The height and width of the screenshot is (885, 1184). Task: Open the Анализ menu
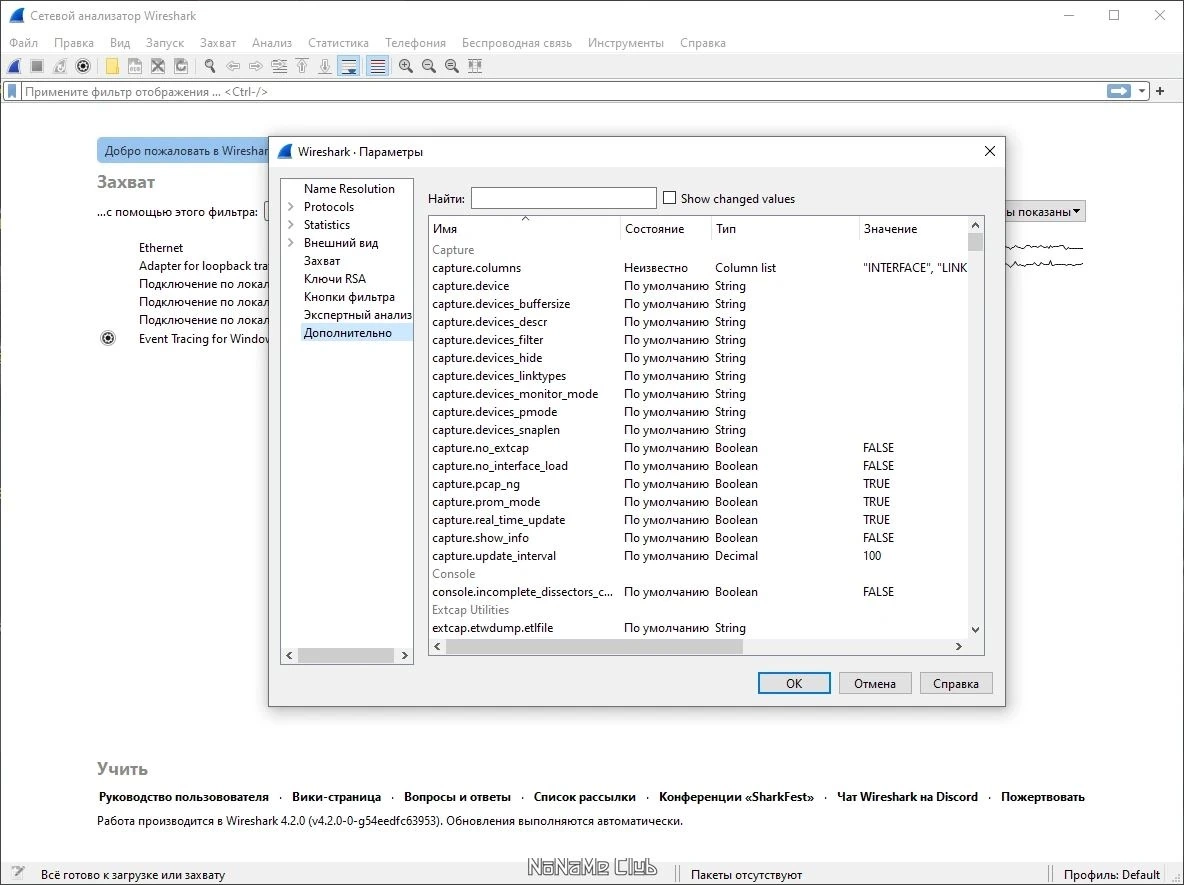pos(272,43)
